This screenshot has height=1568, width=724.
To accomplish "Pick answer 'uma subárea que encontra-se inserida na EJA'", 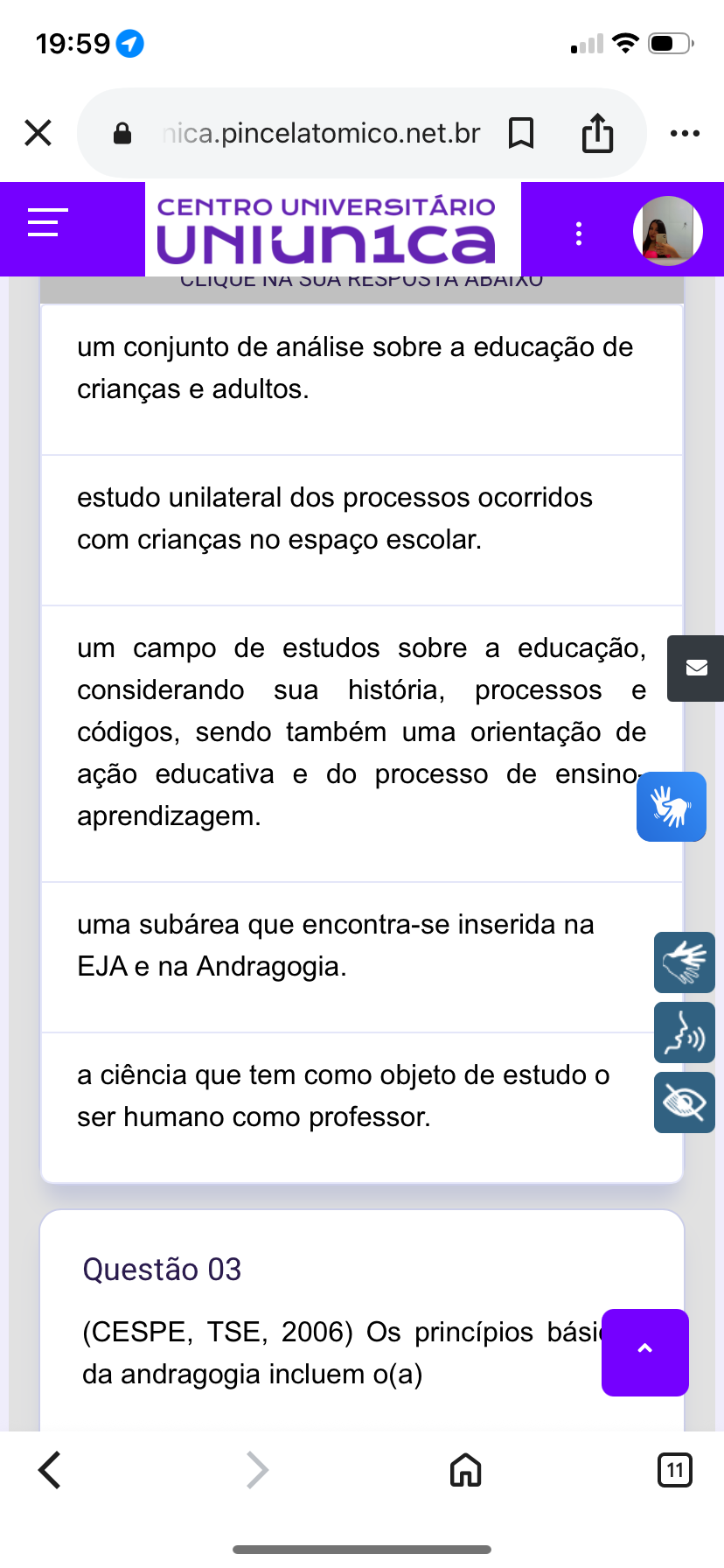I will point(335,946).
